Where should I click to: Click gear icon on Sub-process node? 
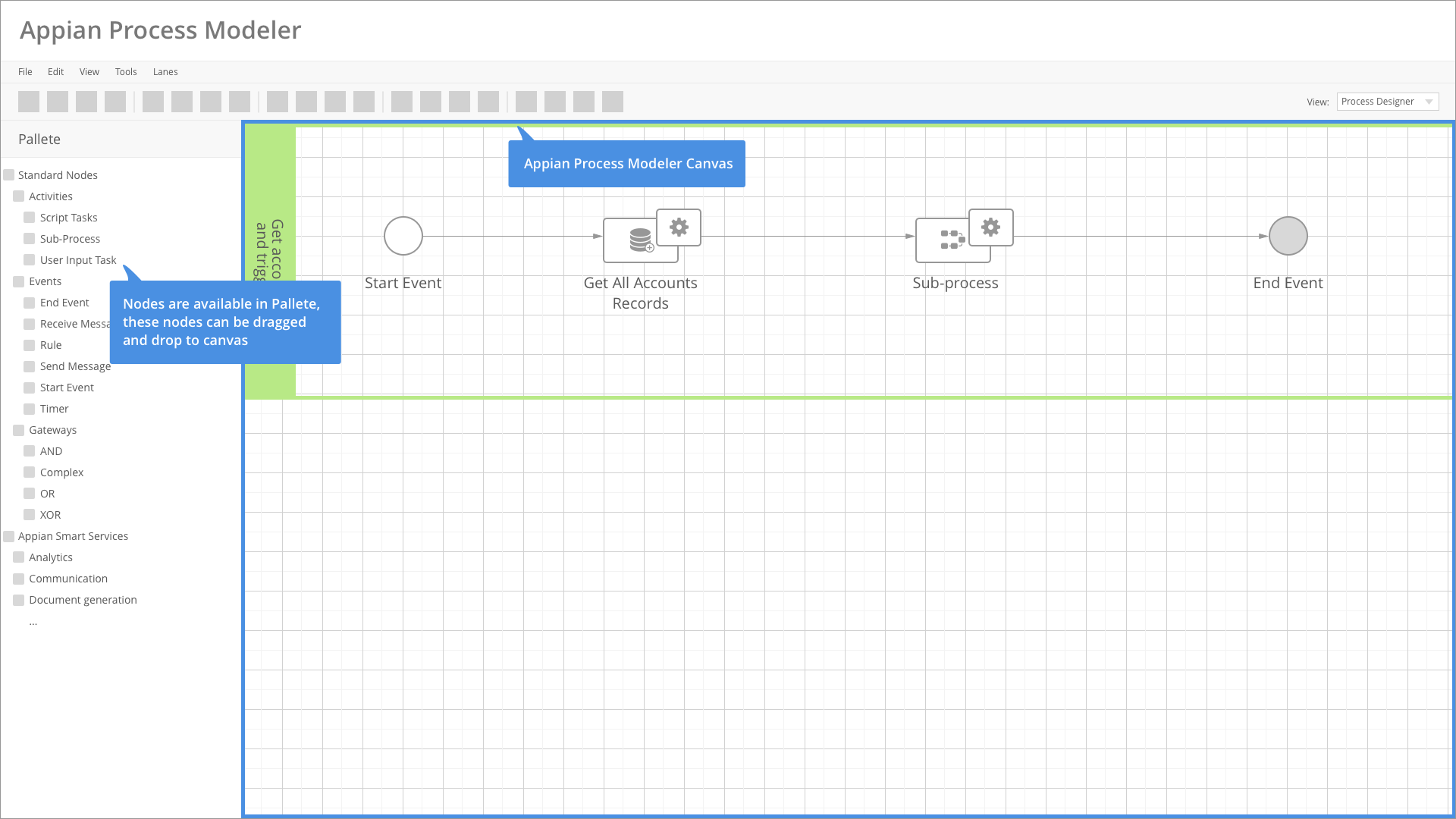[x=990, y=227]
